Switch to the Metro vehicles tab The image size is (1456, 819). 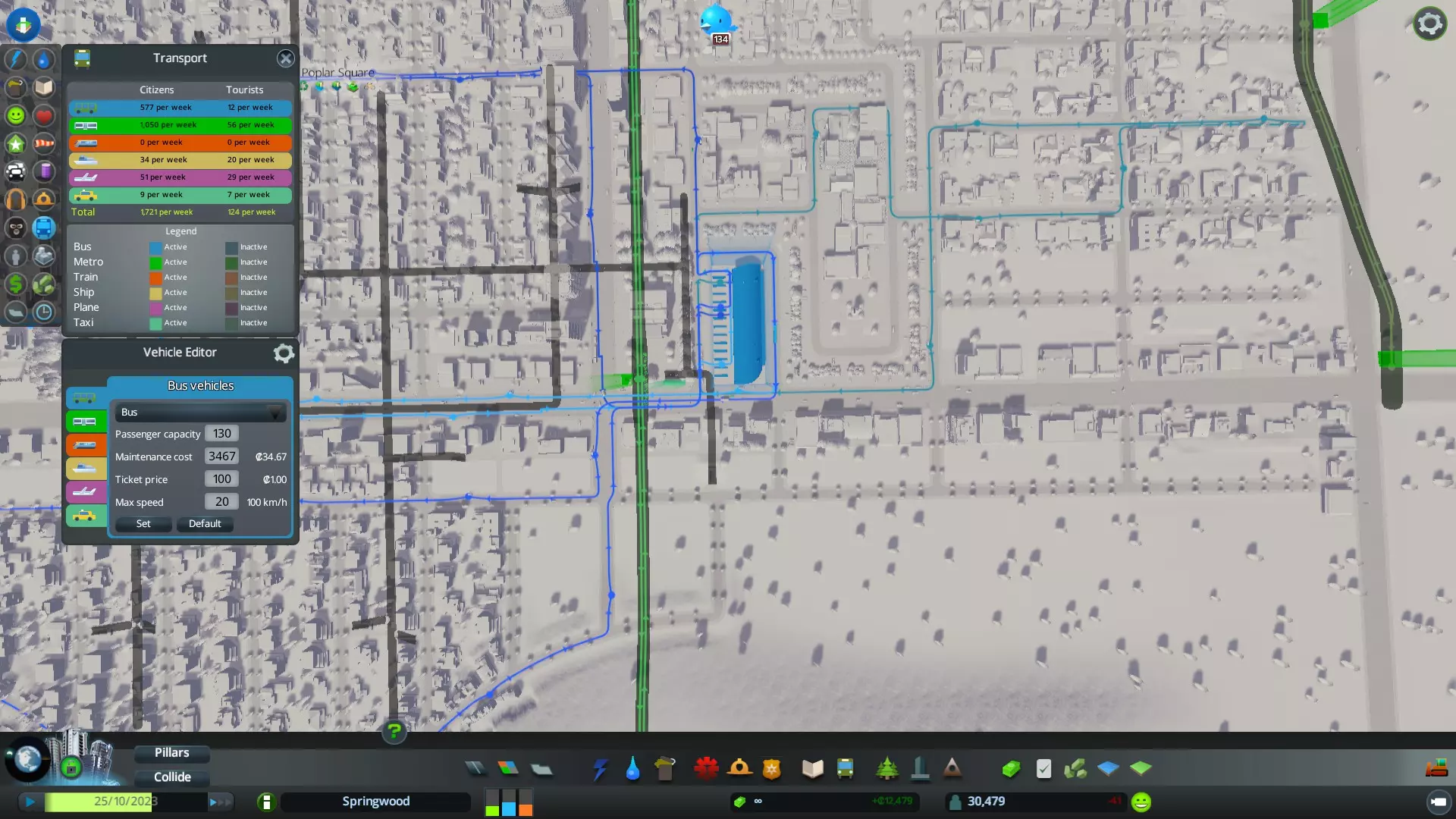[85, 421]
